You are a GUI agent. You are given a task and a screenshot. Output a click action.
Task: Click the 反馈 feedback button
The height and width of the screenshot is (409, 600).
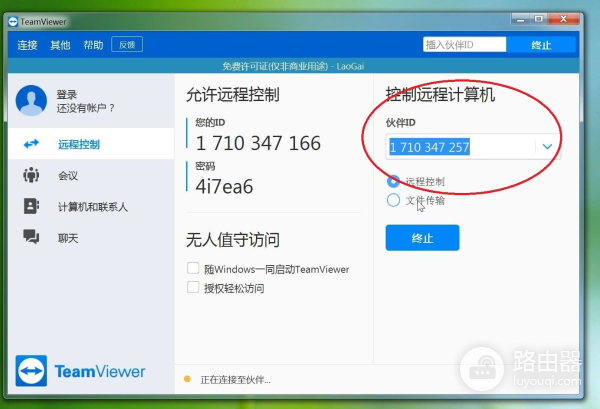pyautogui.click(x=127, y=44)
